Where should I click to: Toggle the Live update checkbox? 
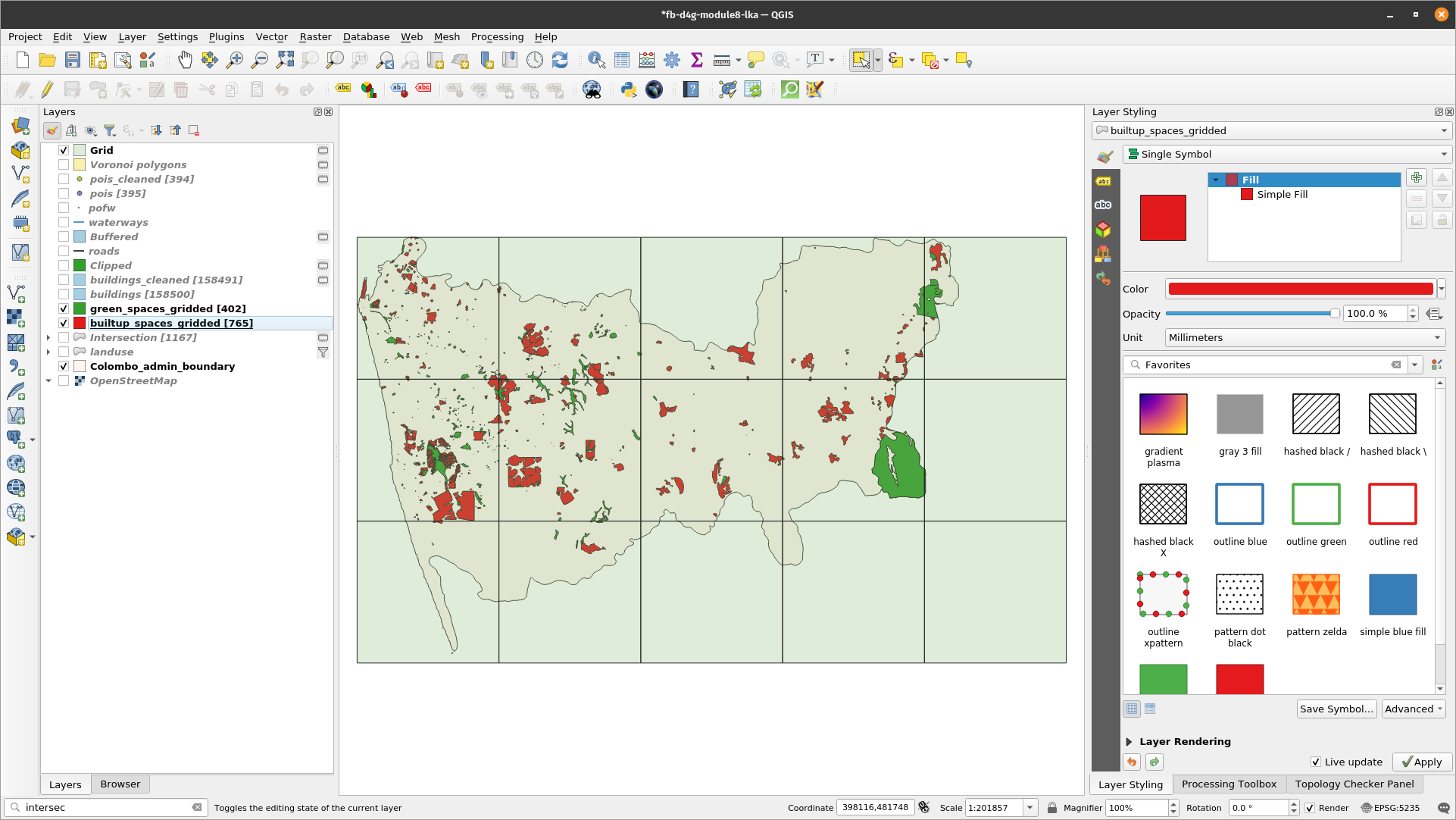coord(1316,762)
